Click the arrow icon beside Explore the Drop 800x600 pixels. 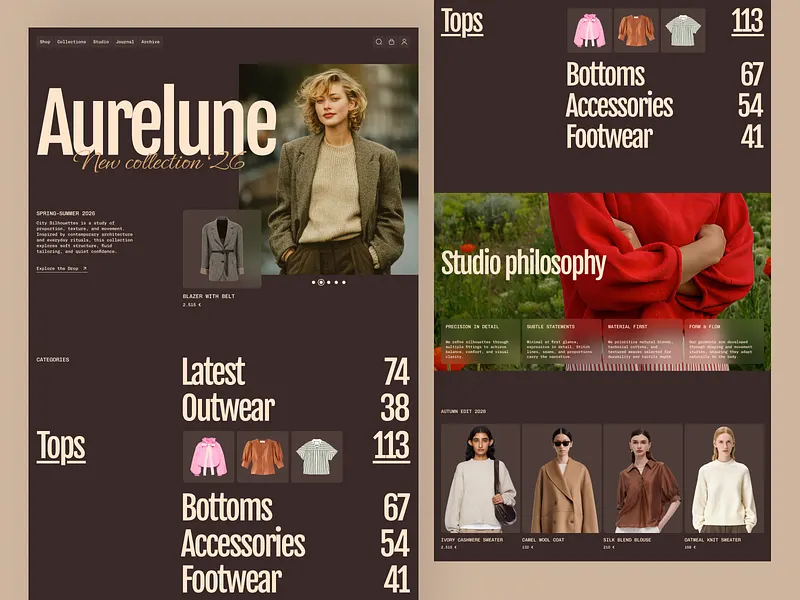84,269
